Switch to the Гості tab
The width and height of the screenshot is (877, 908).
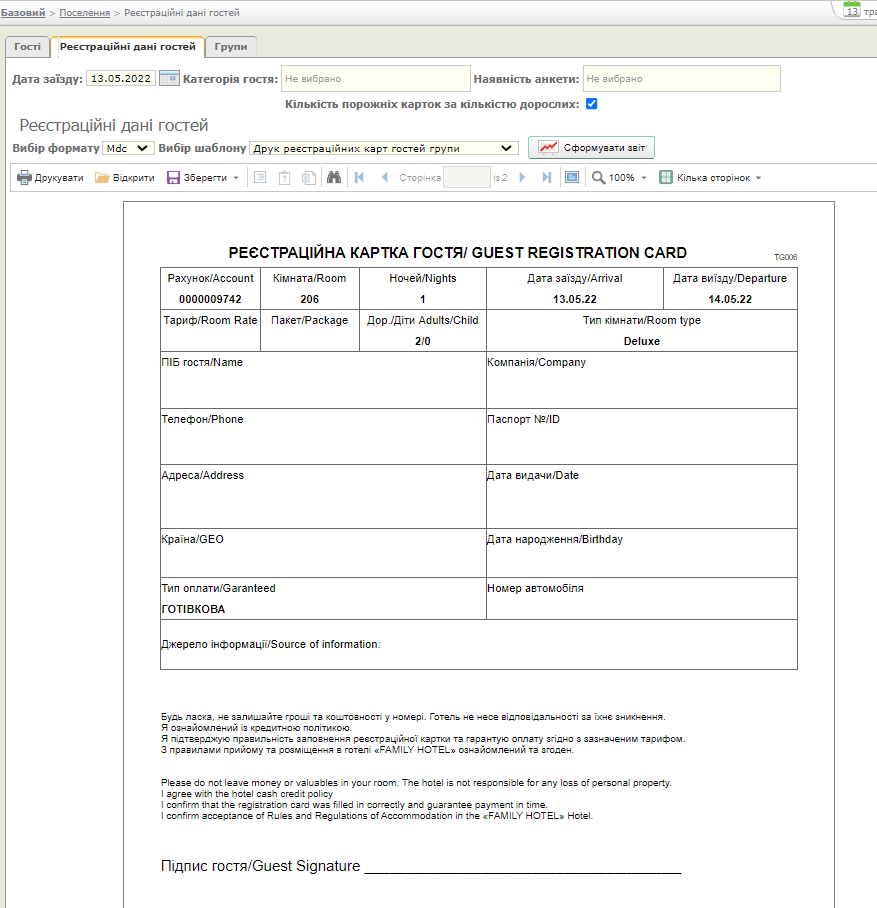[x=28, y=47]
